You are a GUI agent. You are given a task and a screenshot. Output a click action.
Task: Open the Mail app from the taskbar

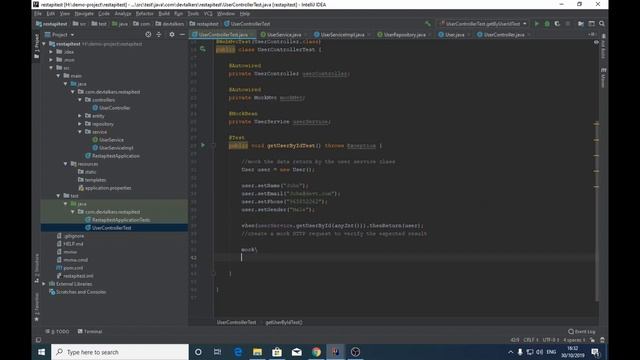pyautogui.click(x=297, y=352)
